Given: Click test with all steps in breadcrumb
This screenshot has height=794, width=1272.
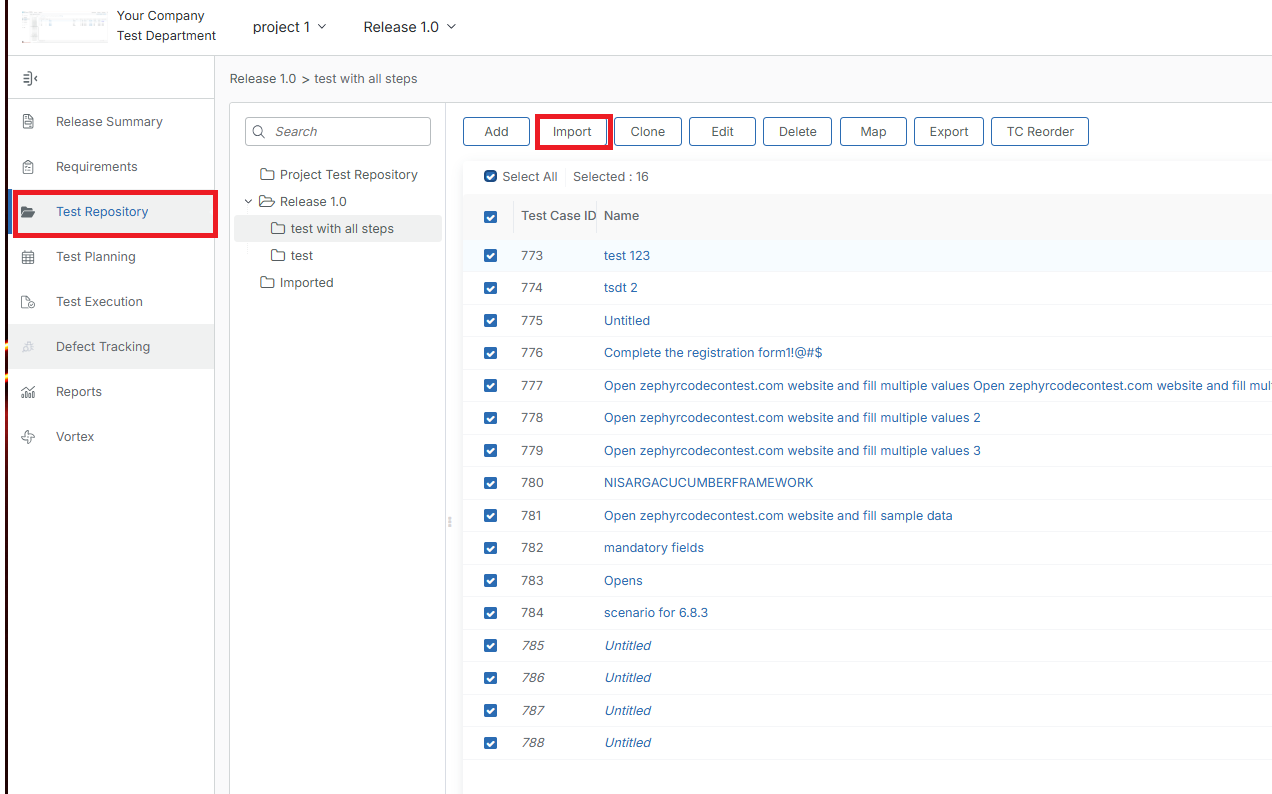Looking at the screenshot, I should 366,78.
